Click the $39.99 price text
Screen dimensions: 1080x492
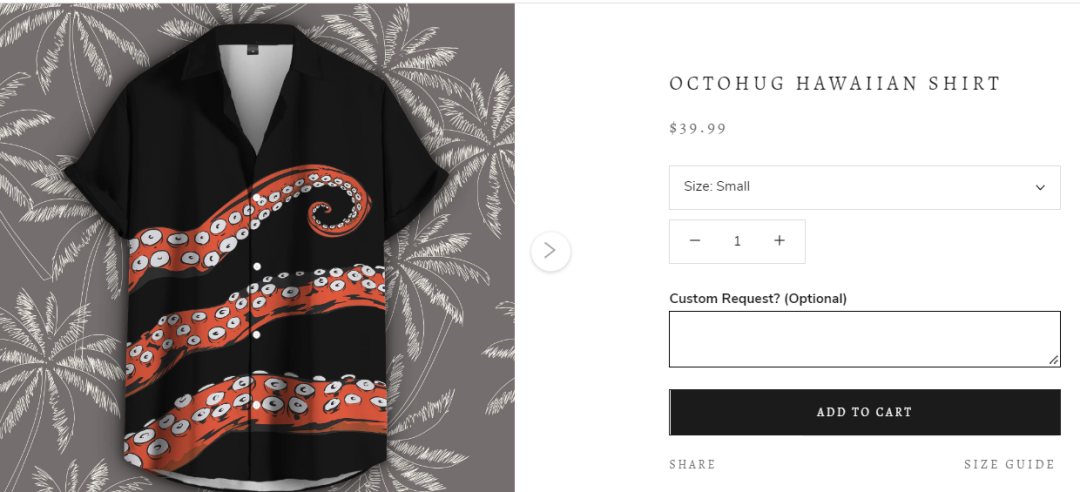pos(698,128)
